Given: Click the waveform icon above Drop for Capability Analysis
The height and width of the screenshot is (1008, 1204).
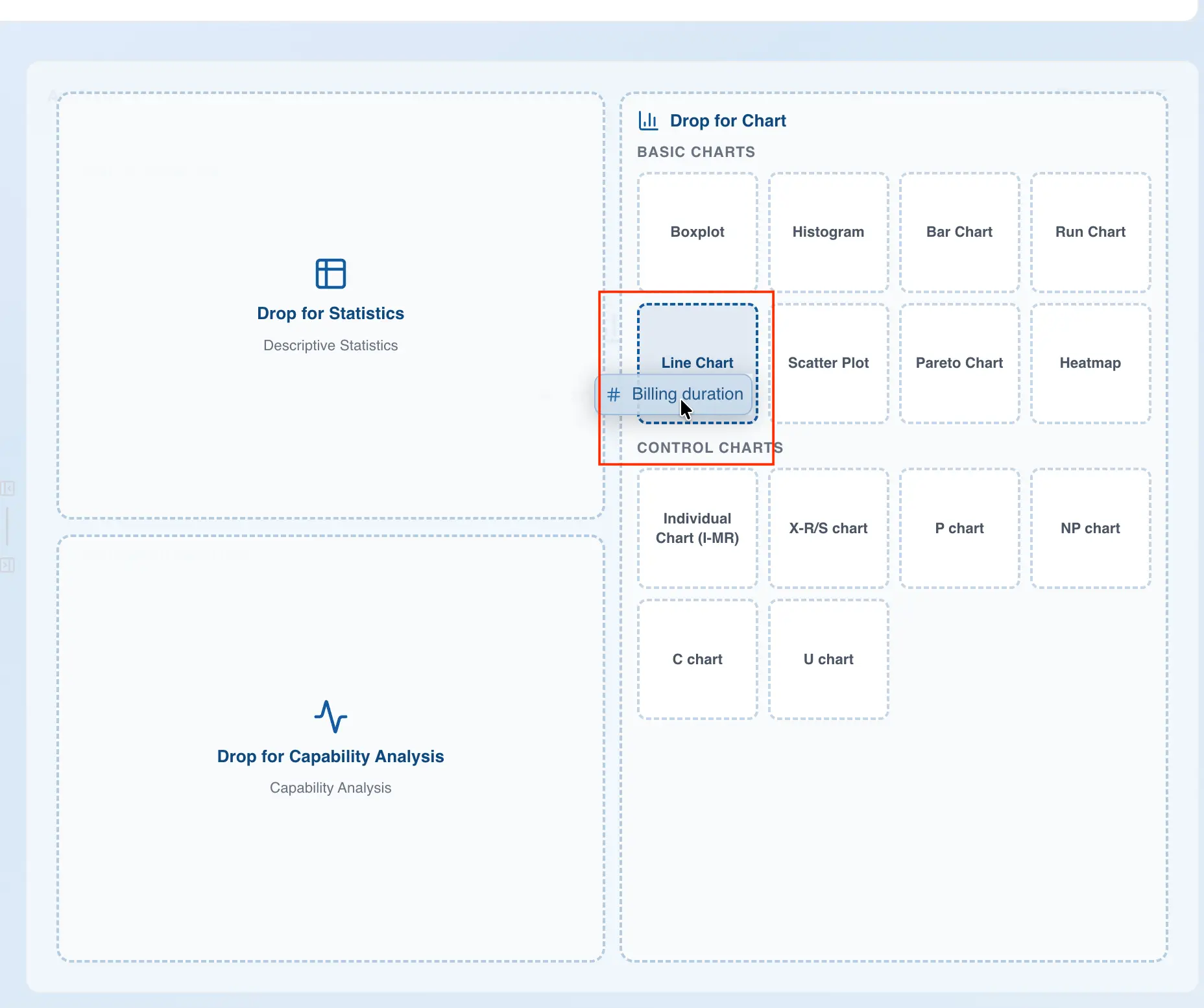Looking at the screenshot, I should (330, 718).
